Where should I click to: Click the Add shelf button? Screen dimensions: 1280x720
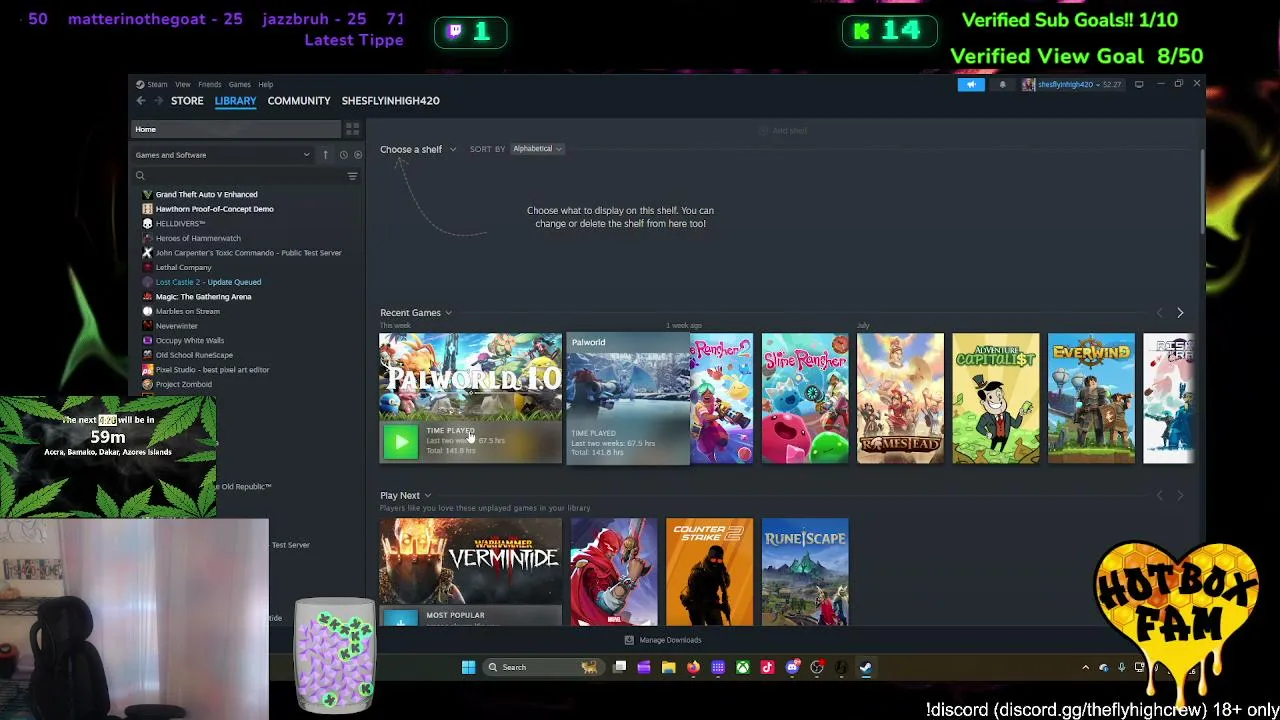tap(783, 131)
